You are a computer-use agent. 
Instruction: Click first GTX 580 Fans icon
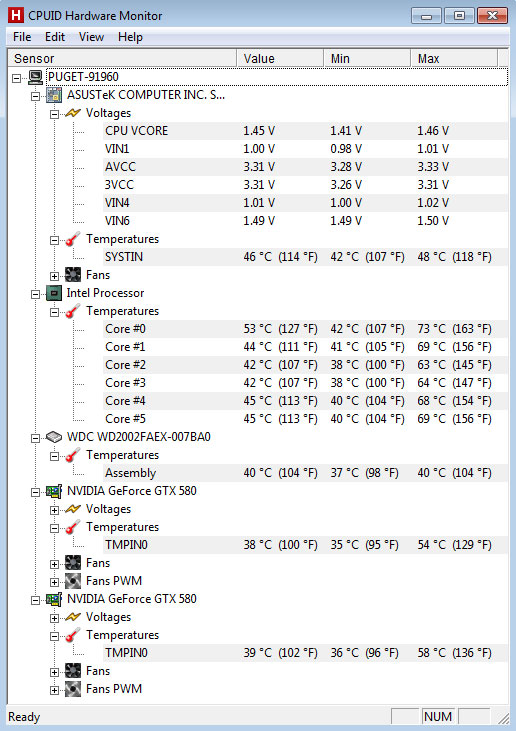pos(73,563)
